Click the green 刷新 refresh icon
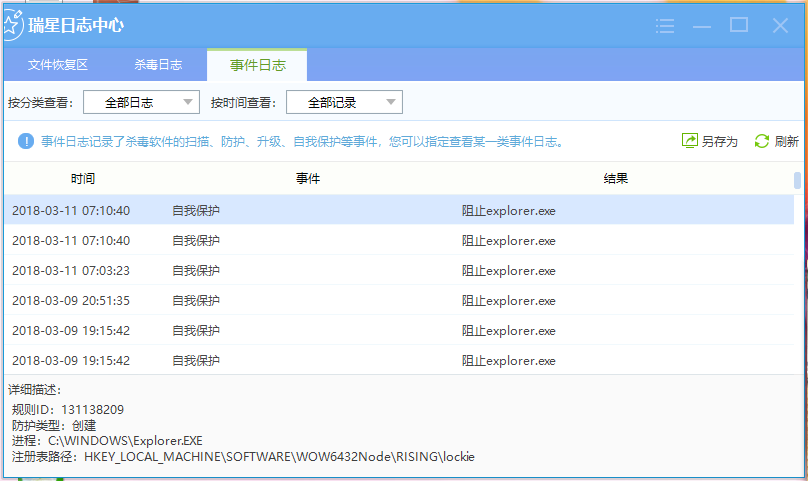This screenshot has height=481, width=808. pos(762,141)
